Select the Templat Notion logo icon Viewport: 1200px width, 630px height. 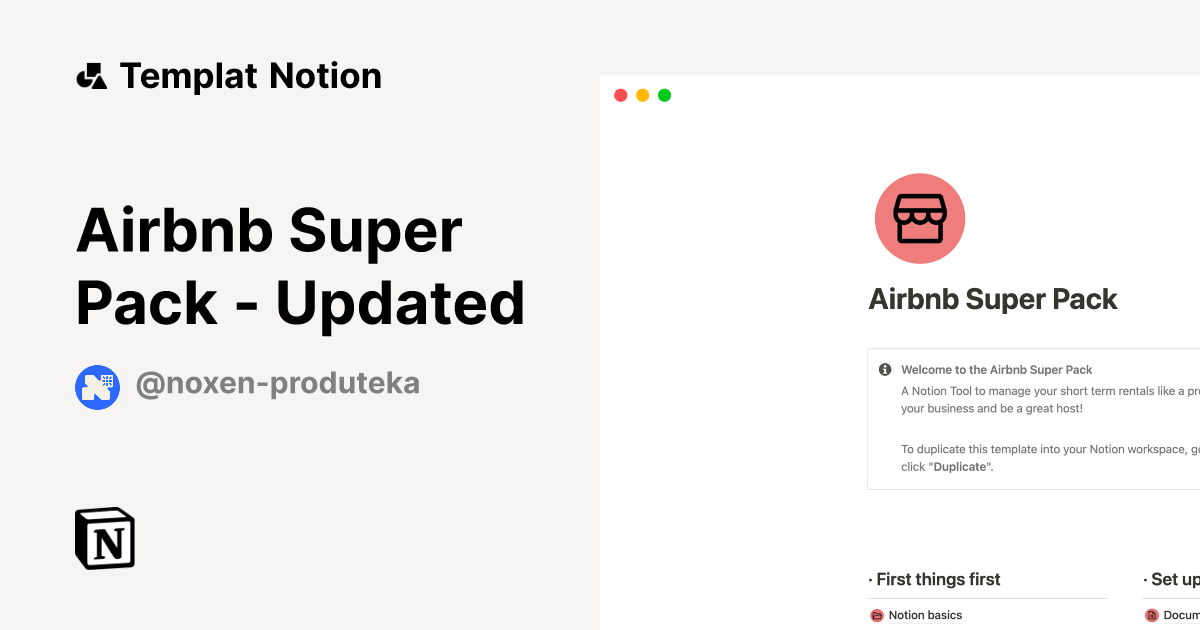click(92, 75)
